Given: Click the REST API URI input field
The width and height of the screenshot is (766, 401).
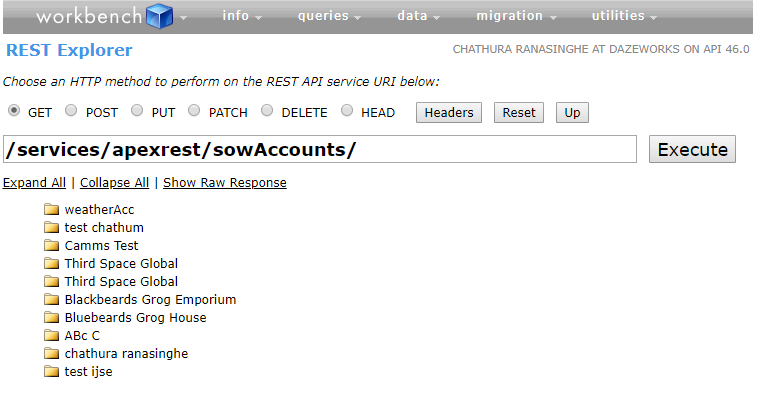Looking at the screenshot, I should (x=320, y=149).
